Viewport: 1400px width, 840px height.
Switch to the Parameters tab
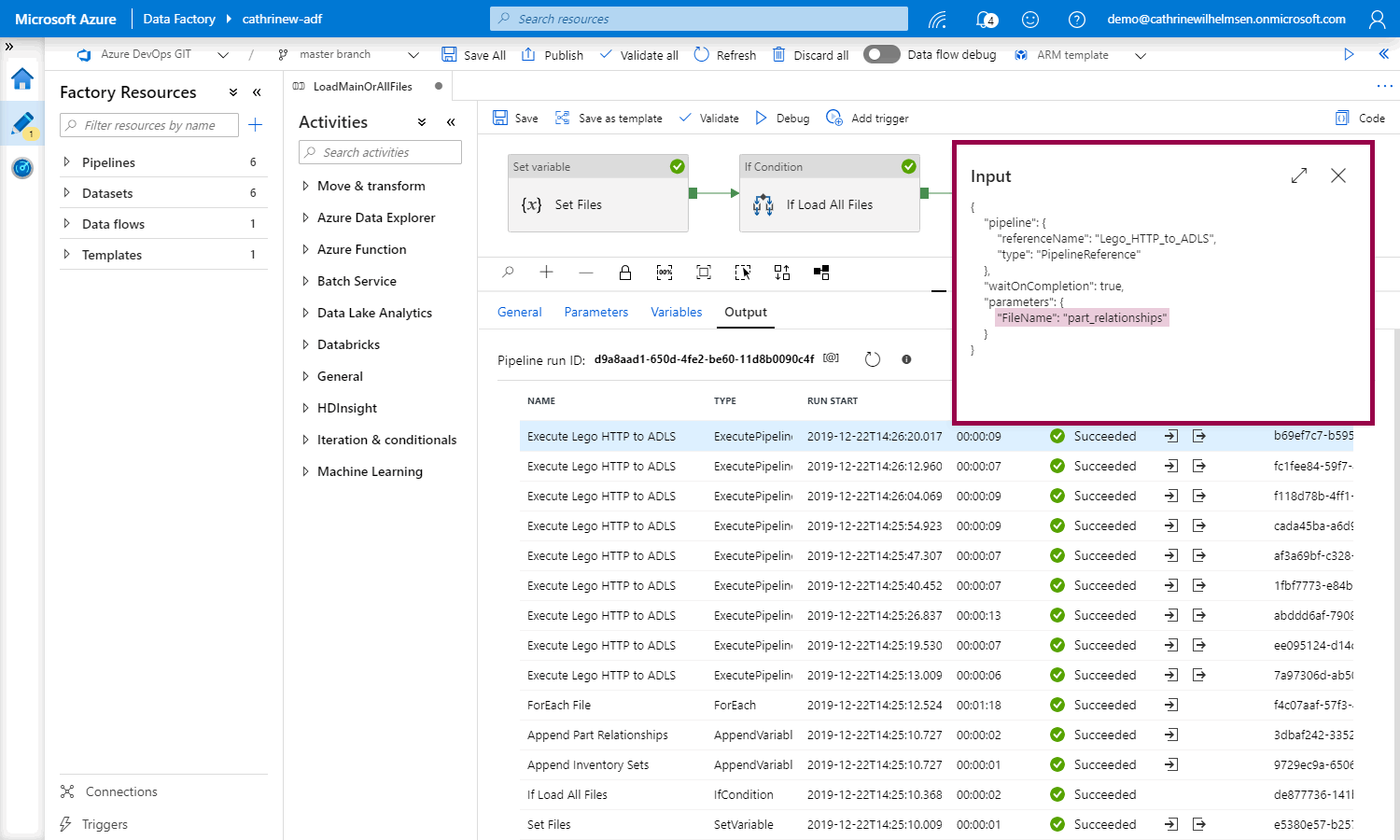(x=595, y=312)
